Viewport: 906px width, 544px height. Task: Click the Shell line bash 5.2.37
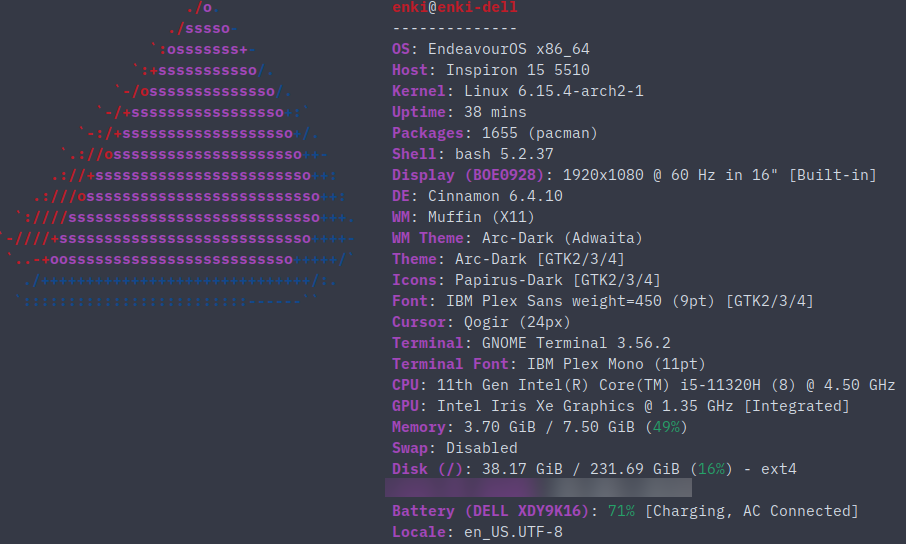tap(473, 154)
